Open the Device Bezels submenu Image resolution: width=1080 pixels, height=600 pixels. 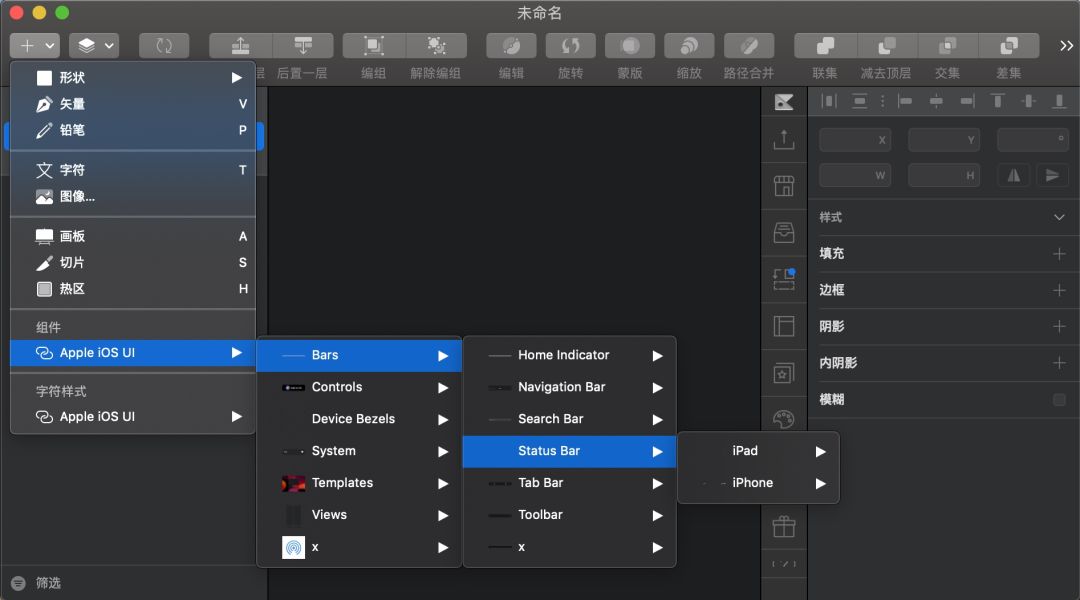pos(359,419)
